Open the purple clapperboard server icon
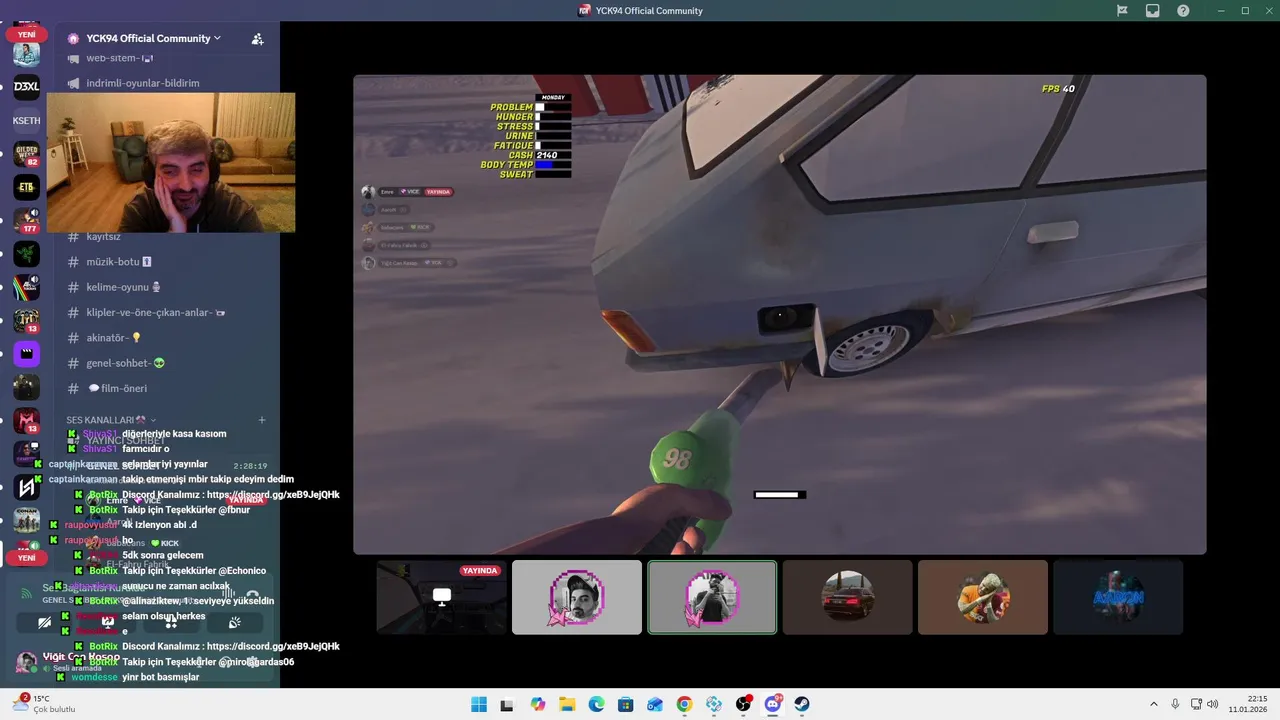This screenshot has height=720, width=1280. [27, 353]
